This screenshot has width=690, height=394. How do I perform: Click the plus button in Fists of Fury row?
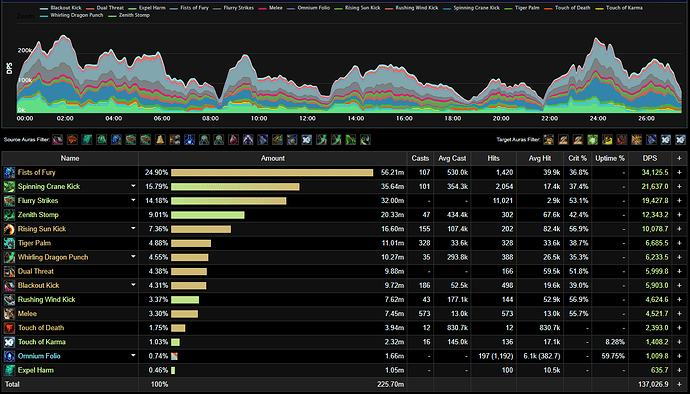tap(679, 173)
